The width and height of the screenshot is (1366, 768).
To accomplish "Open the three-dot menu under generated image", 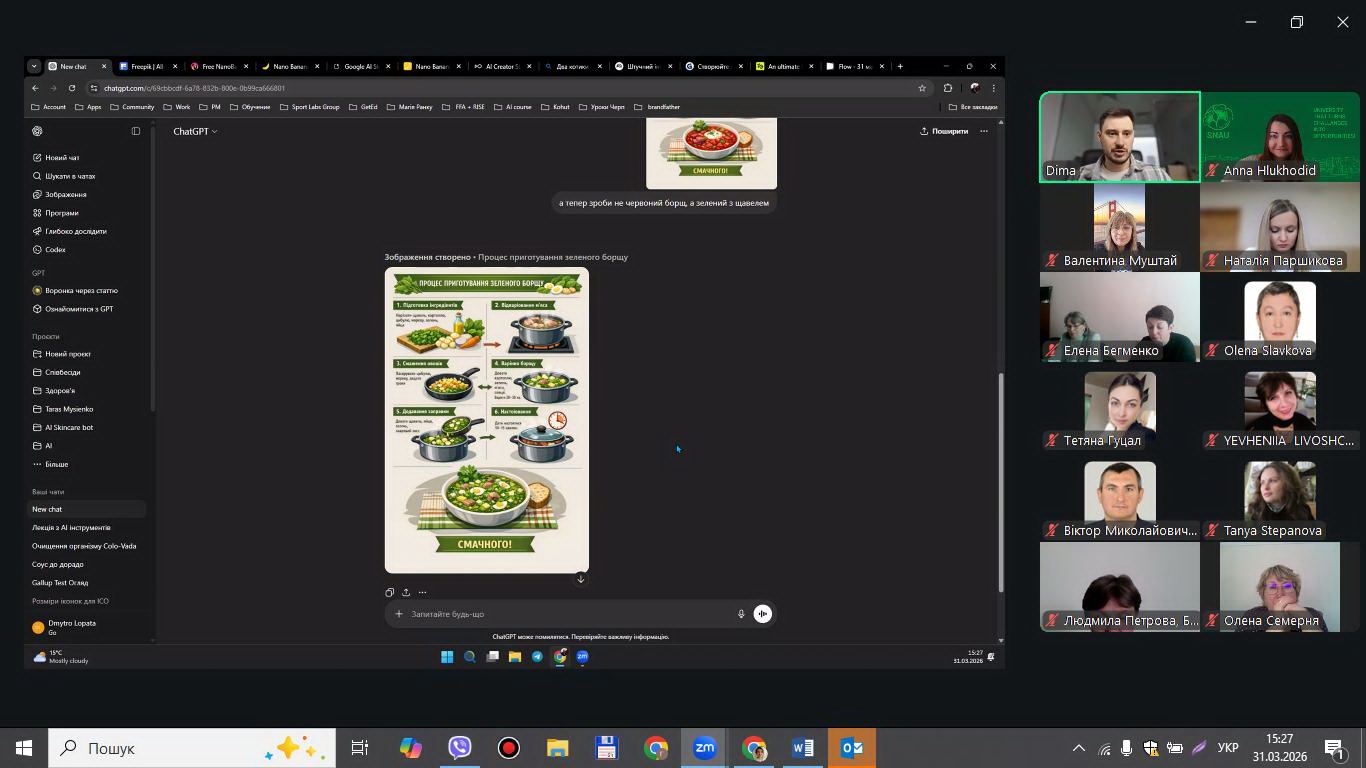I will (x=422, y=592).
